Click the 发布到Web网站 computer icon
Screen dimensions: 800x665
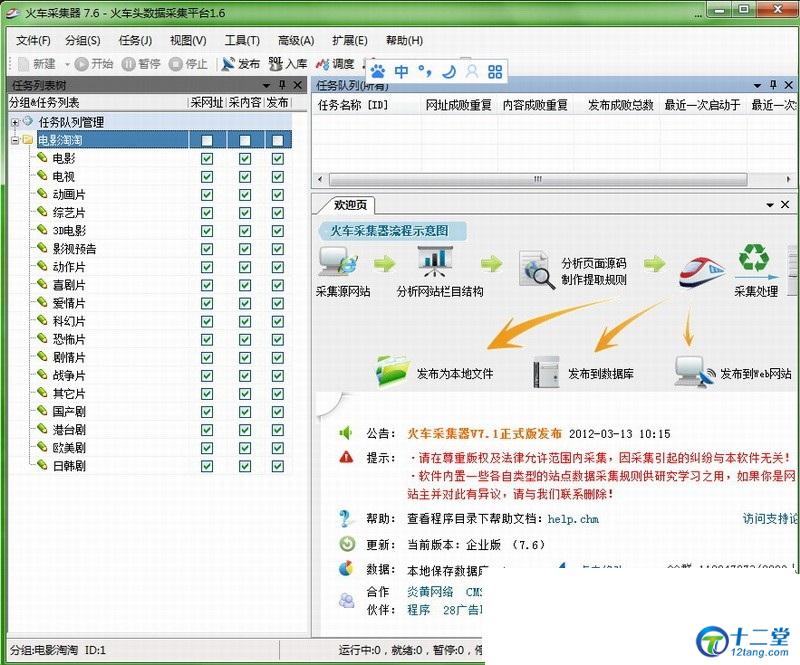694,372
